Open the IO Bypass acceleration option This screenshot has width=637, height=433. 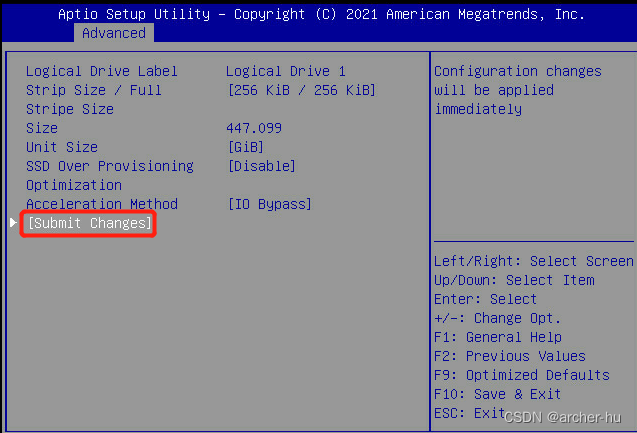point(270,204)
